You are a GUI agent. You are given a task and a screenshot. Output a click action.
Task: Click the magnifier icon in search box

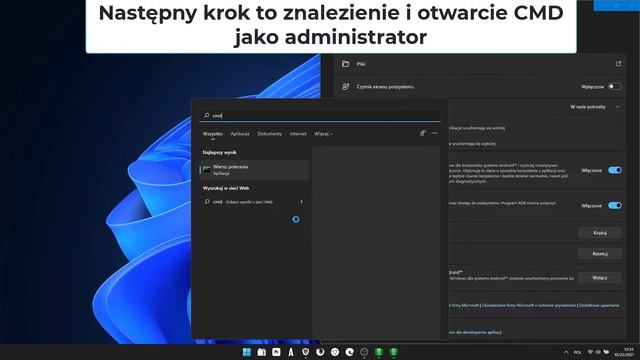207,116
